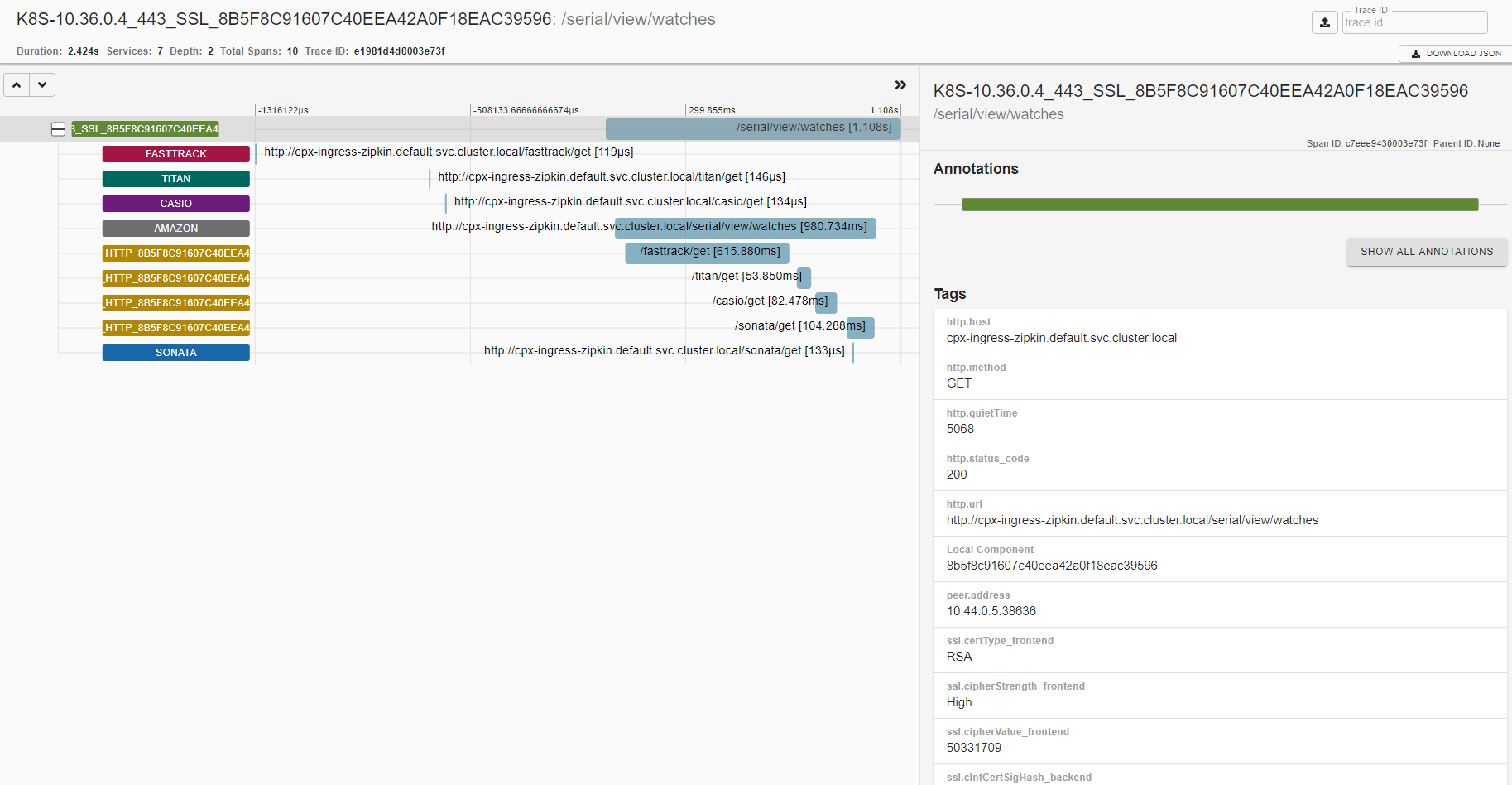Click the http.status_code 200 value
The height and width of the screenshot is (785, 1512).
pos(957,474)
